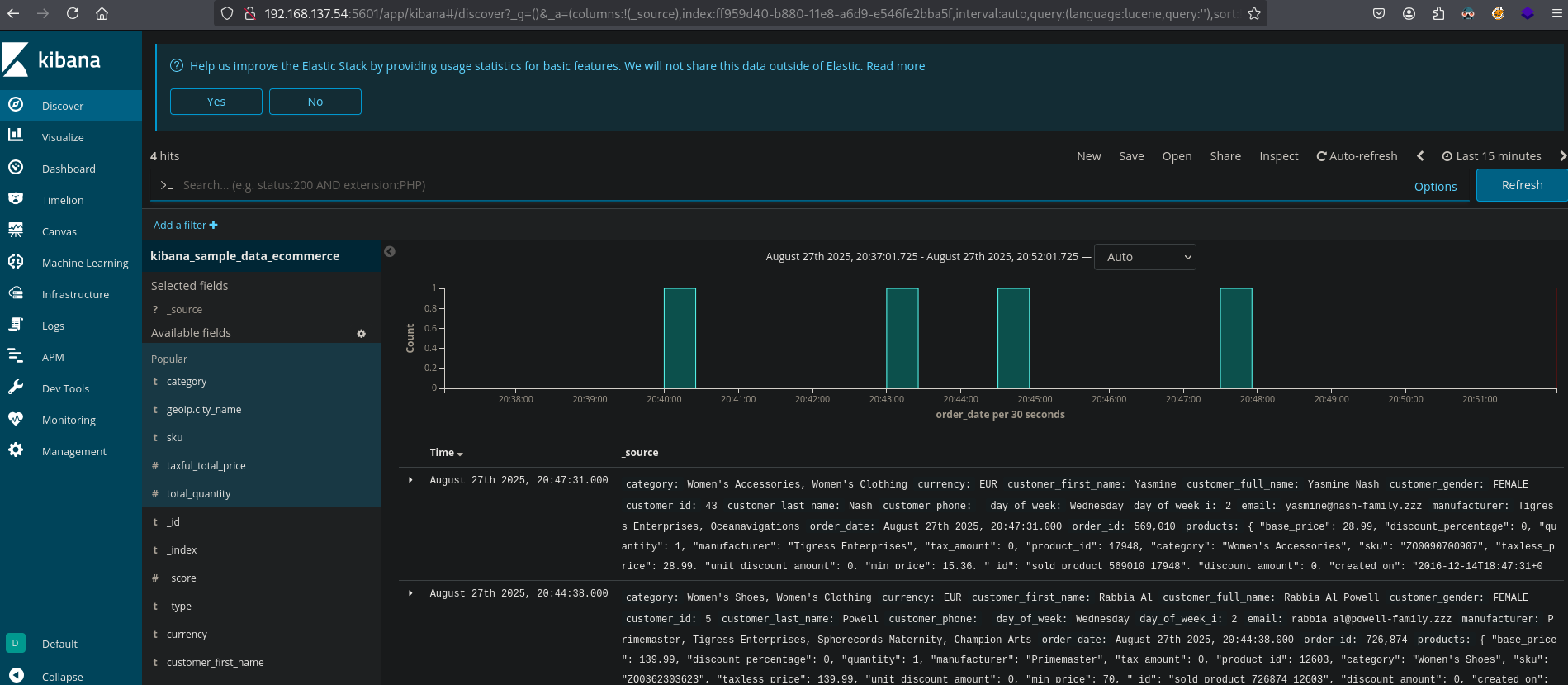Open Machine Learning from sidebar

[16, 262]
